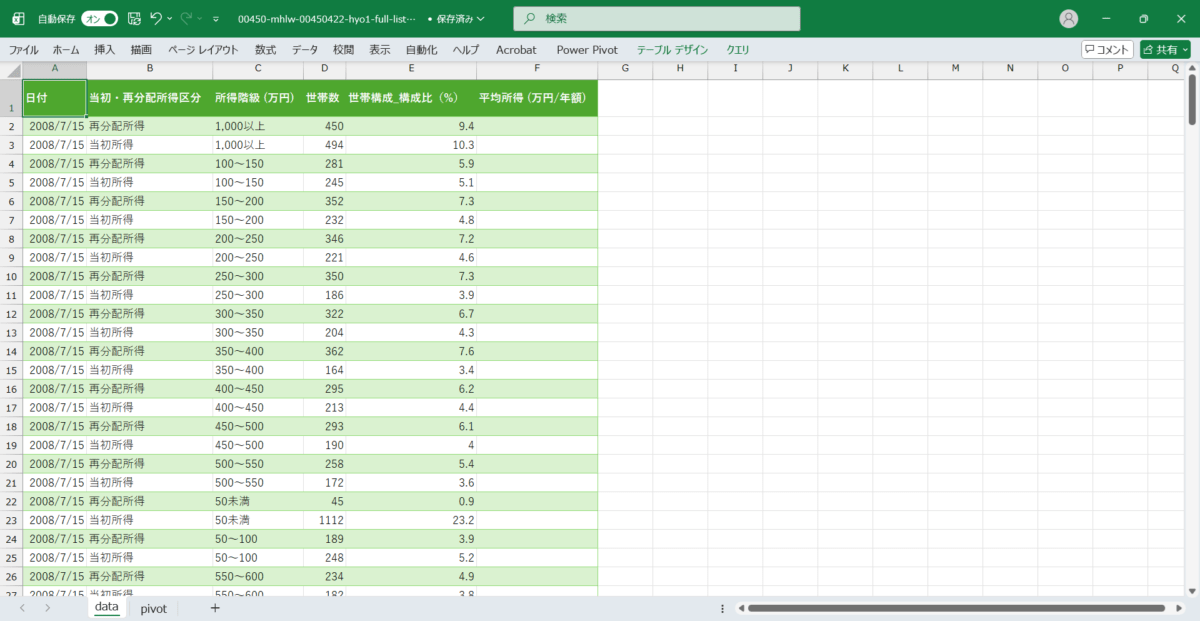Image resolution: width=1200 pixels, height=621 pixels.
Task: Toggle the 自動保存 AutoSave switch
Action: [99, 19]
